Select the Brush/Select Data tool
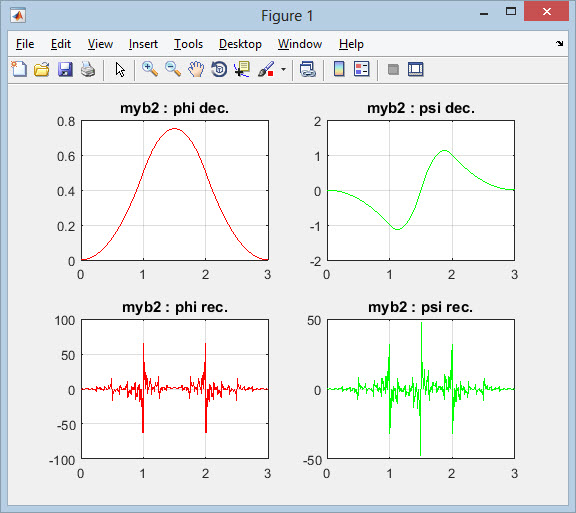The width and height of the screenshot is (576, 513). 266,69
